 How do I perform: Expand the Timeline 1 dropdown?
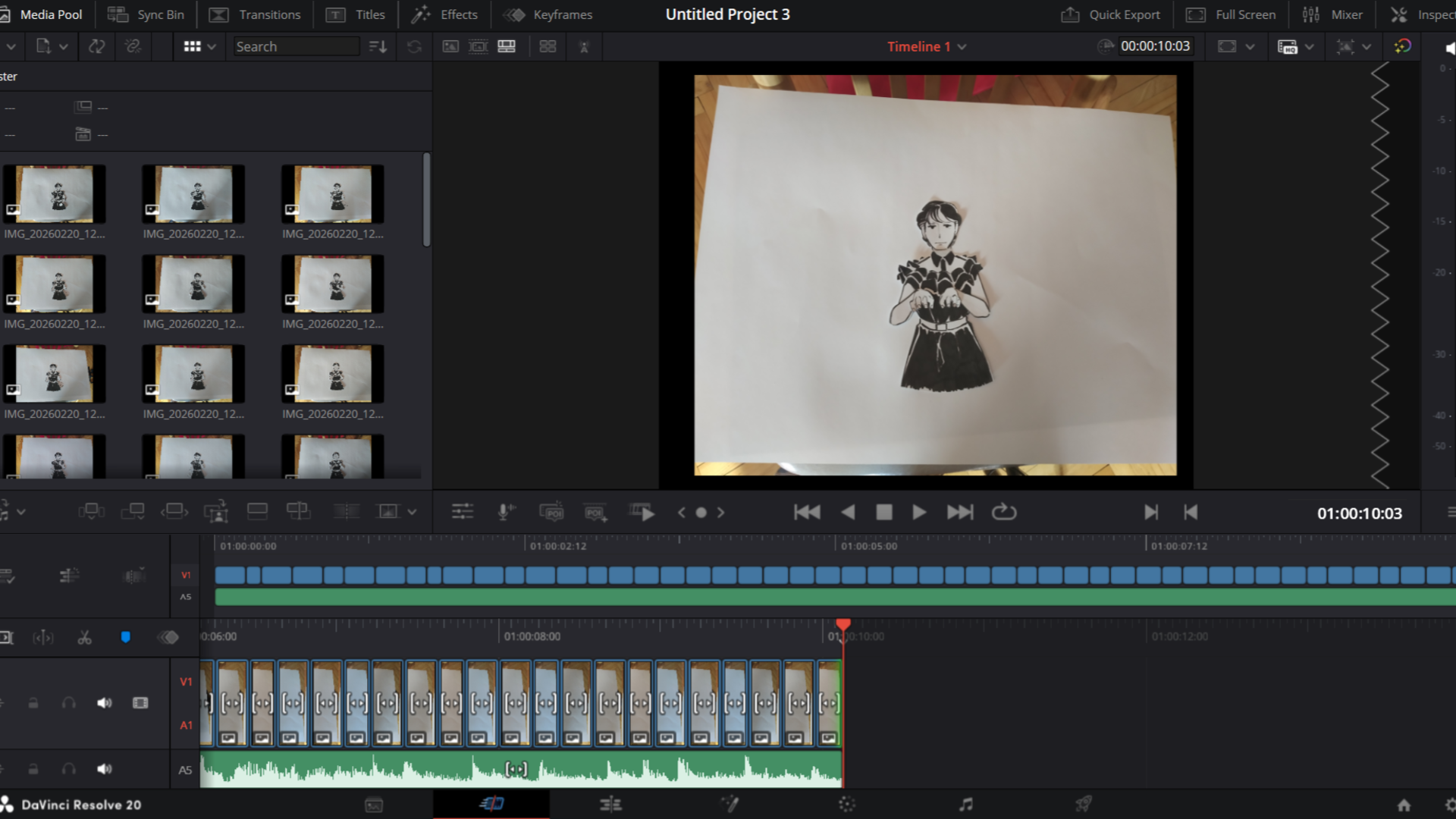pyautogui.click(x=962, y=47)
